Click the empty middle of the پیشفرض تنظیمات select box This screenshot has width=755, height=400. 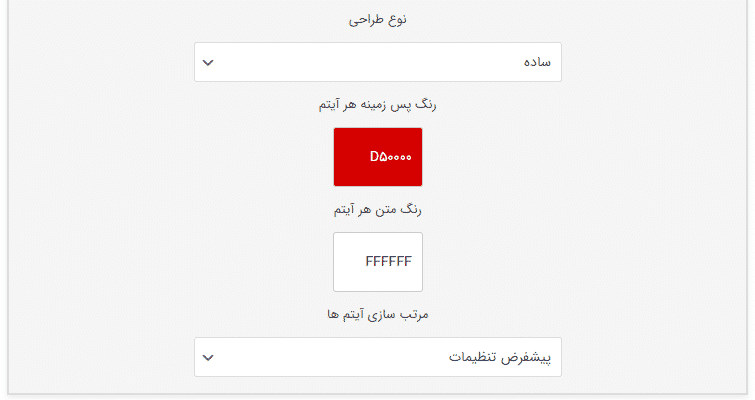[x=337, y=357]
